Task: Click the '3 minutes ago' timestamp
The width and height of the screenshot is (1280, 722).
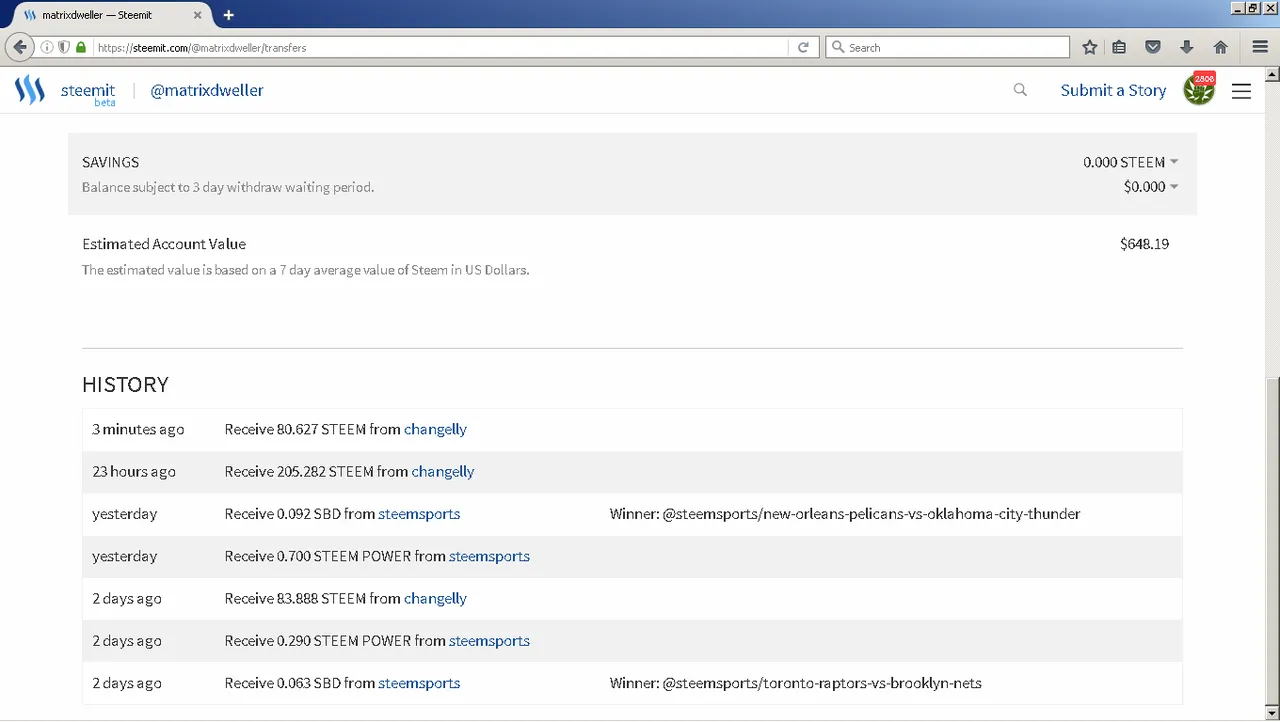Action: point(138,429)
